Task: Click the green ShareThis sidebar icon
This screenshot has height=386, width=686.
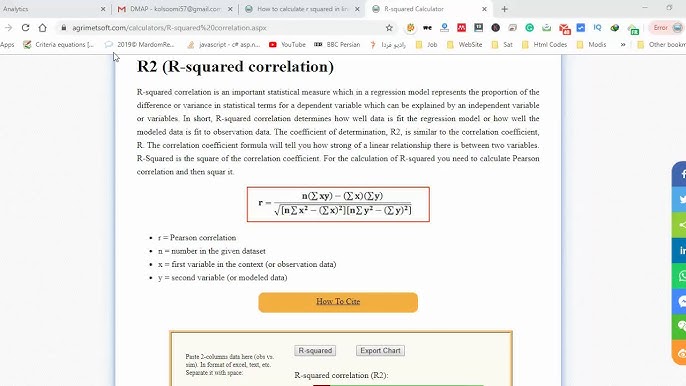Action: (679, 225)
